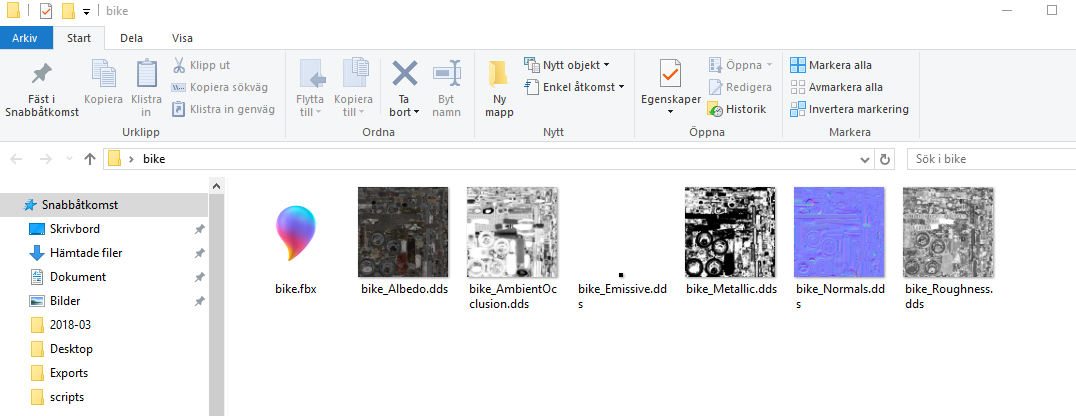Click the Sök i bike search box

(x=991, y=159)
